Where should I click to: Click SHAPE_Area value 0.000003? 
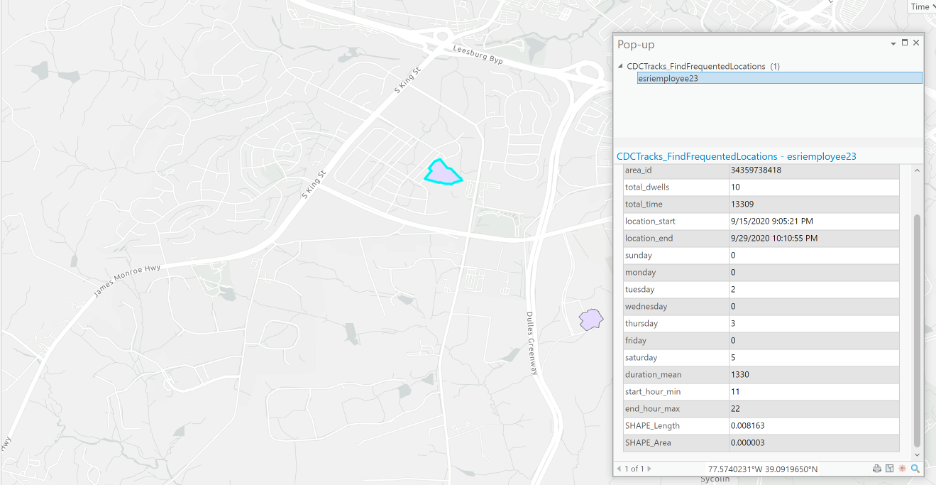(747, 443)
